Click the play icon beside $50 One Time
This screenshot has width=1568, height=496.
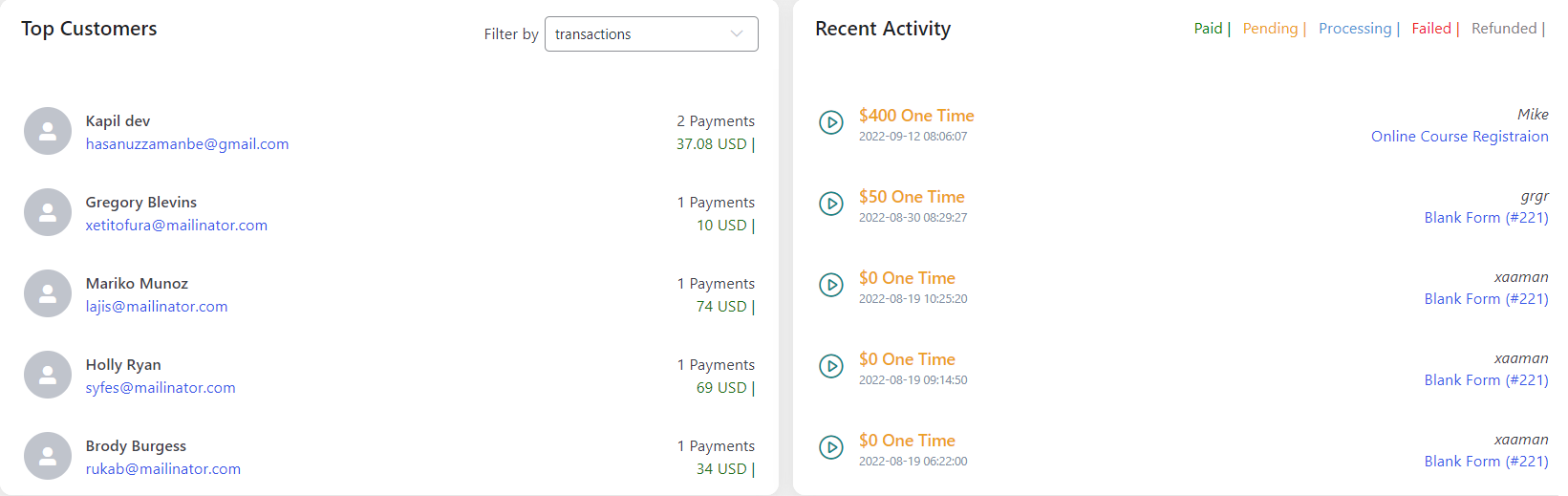[831, 204]
